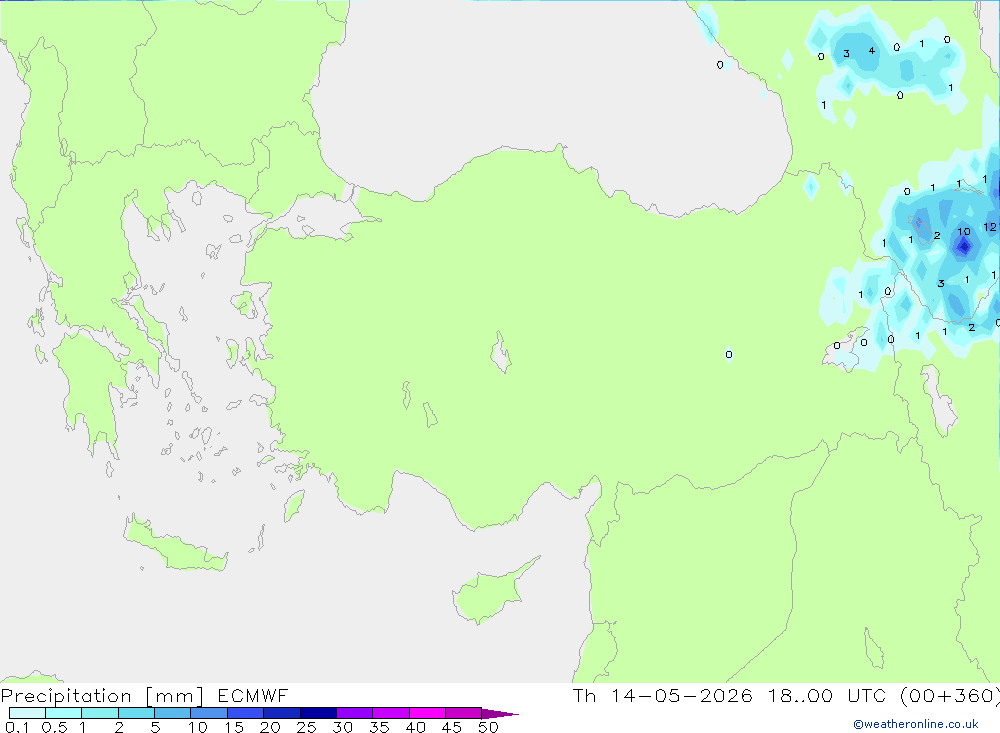Click the 2–5 mm legend color swatch

tap(136, 713)
